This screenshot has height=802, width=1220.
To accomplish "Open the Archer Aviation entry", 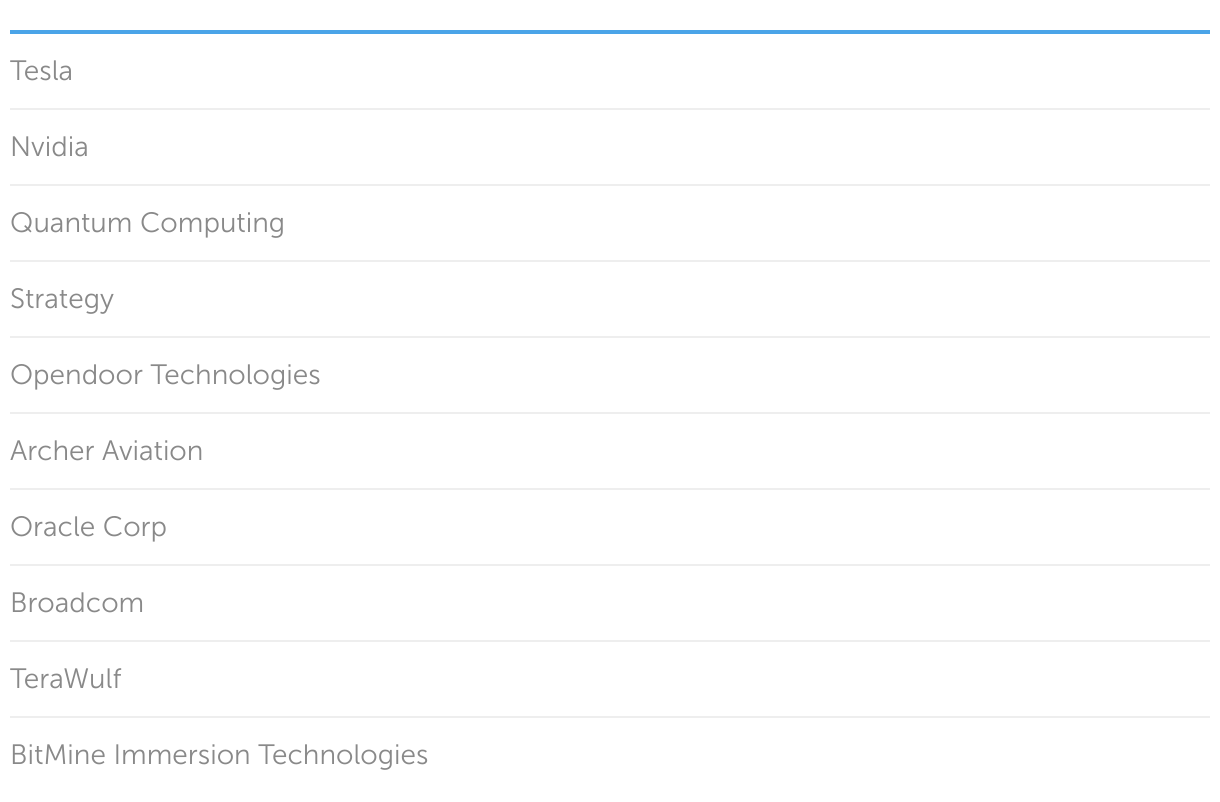I will pyautogui.click(x=106, y=451).
